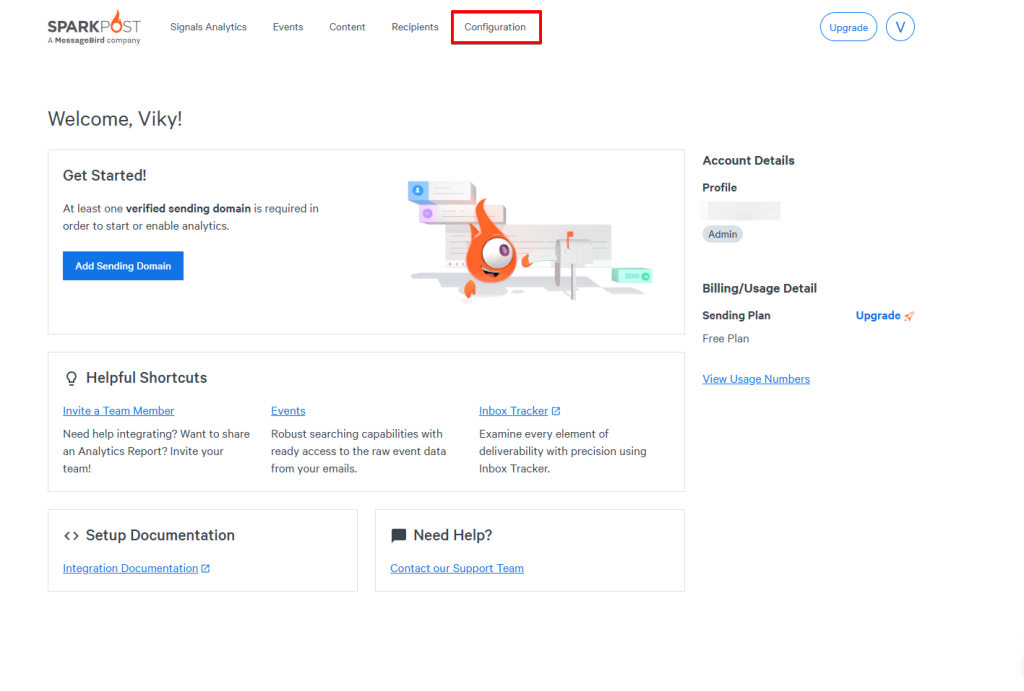Open the Content navigation tab

coord(347,27)
